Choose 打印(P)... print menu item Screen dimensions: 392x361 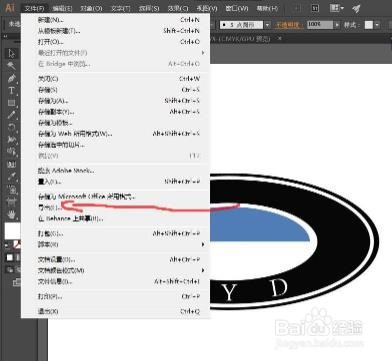pos(115,296)
